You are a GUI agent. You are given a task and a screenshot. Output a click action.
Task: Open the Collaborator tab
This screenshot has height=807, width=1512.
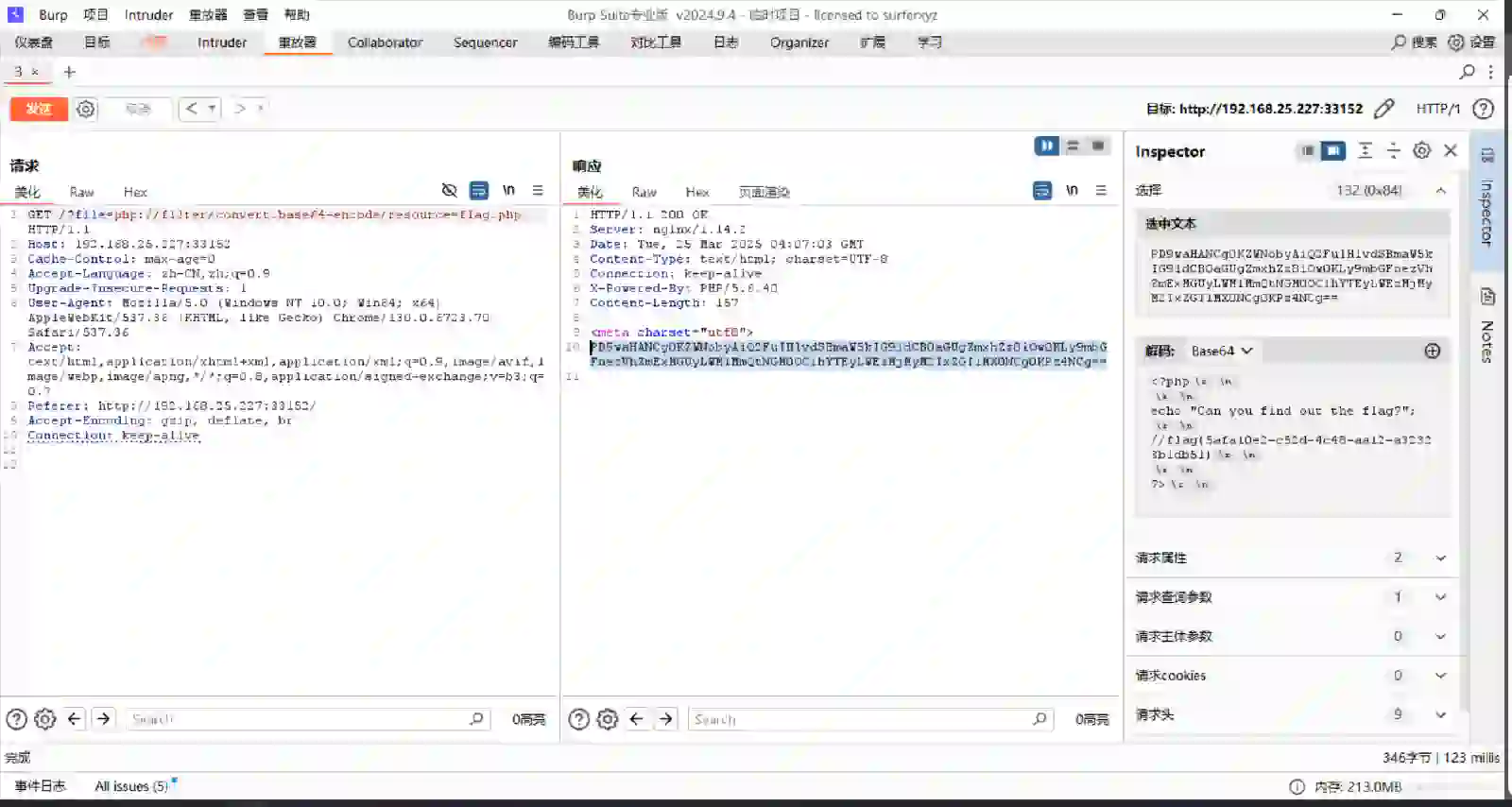coord(385,43)
